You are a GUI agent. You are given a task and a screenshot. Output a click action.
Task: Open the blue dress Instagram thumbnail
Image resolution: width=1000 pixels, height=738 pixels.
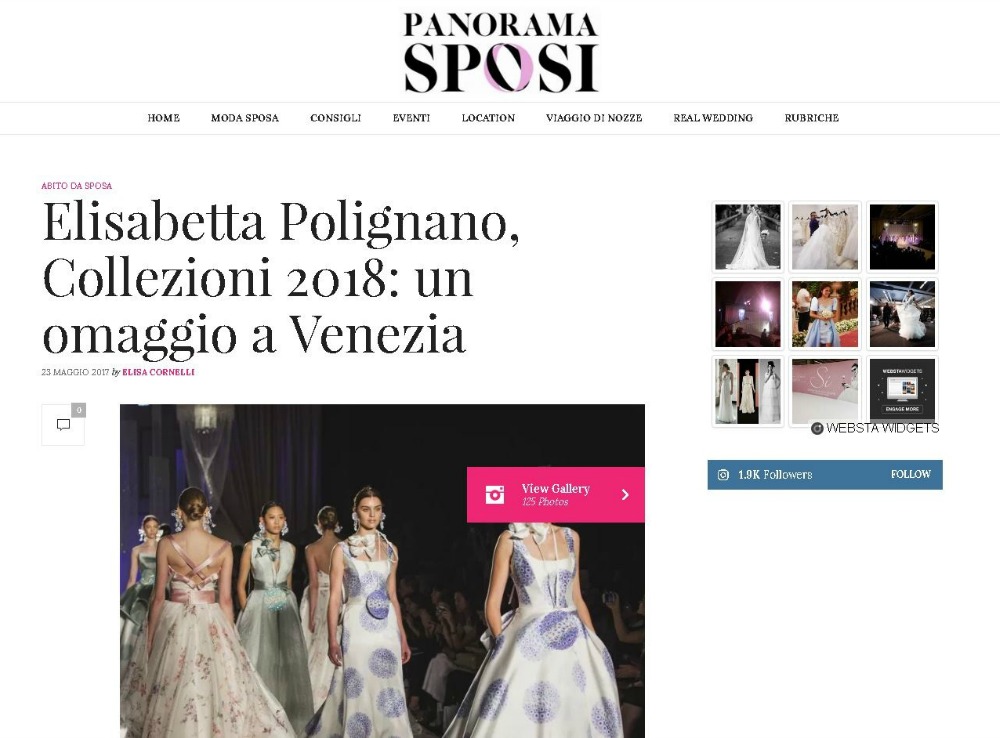tap(825, 314)
